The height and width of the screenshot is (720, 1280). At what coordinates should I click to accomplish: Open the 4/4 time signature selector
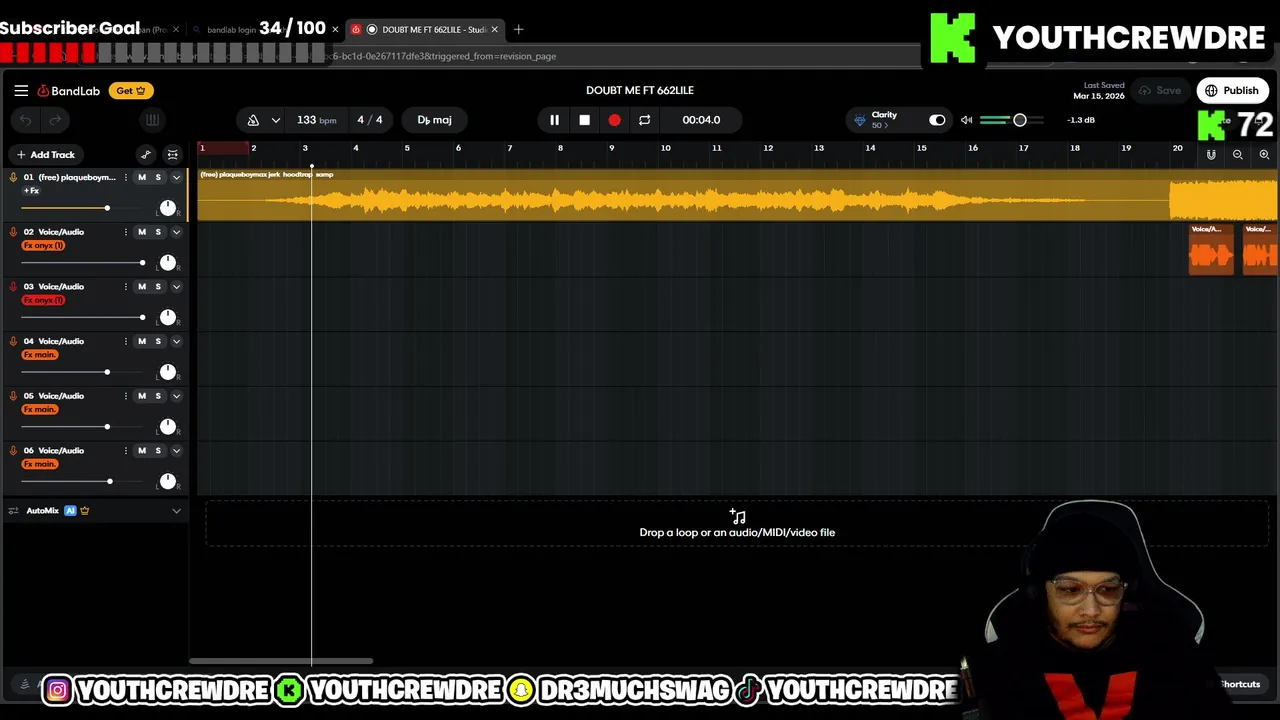click(370, 120)
